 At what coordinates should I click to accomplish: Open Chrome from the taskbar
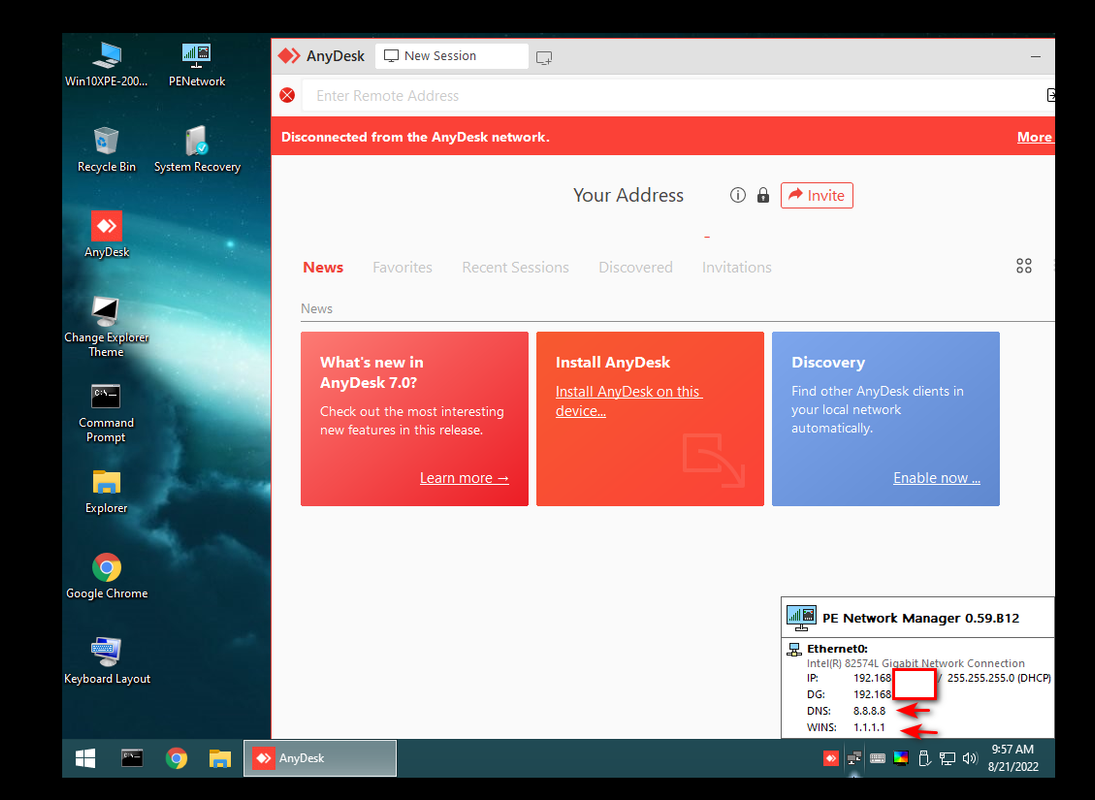click(x=176, y=758)
